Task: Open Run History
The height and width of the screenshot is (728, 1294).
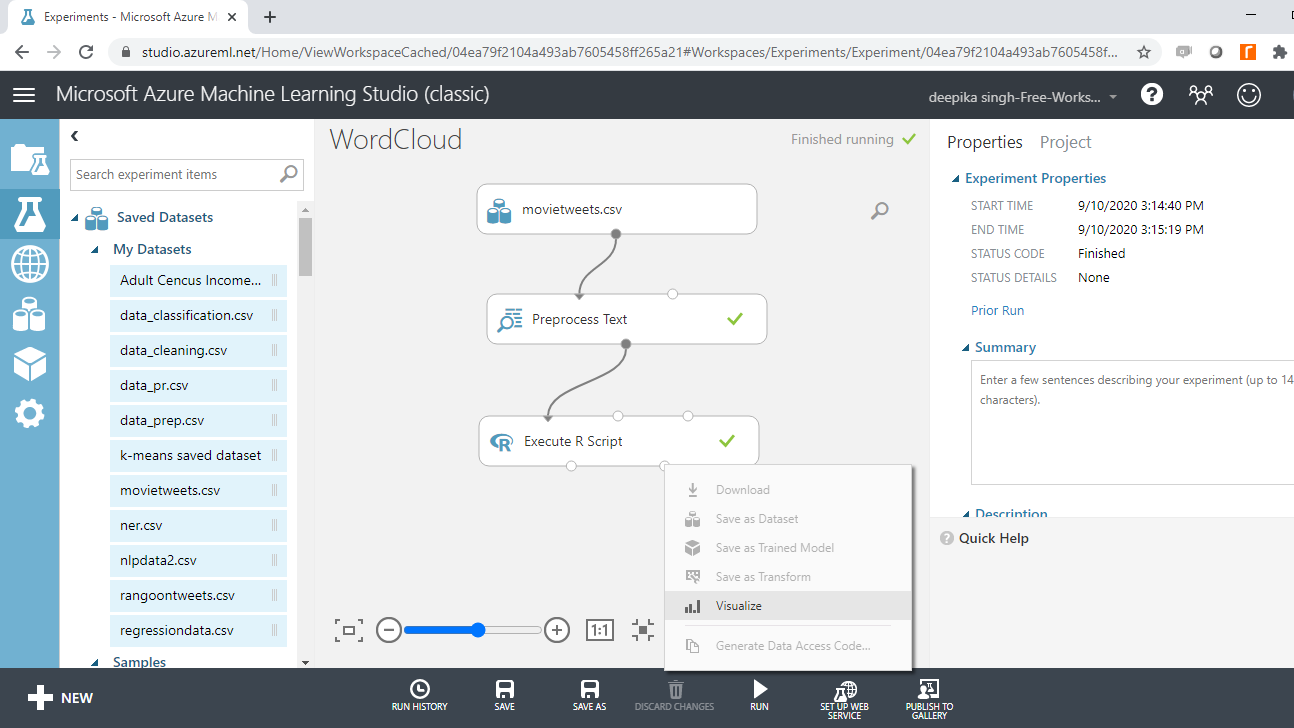Action: pyautogui.click(x=420, y=696)
